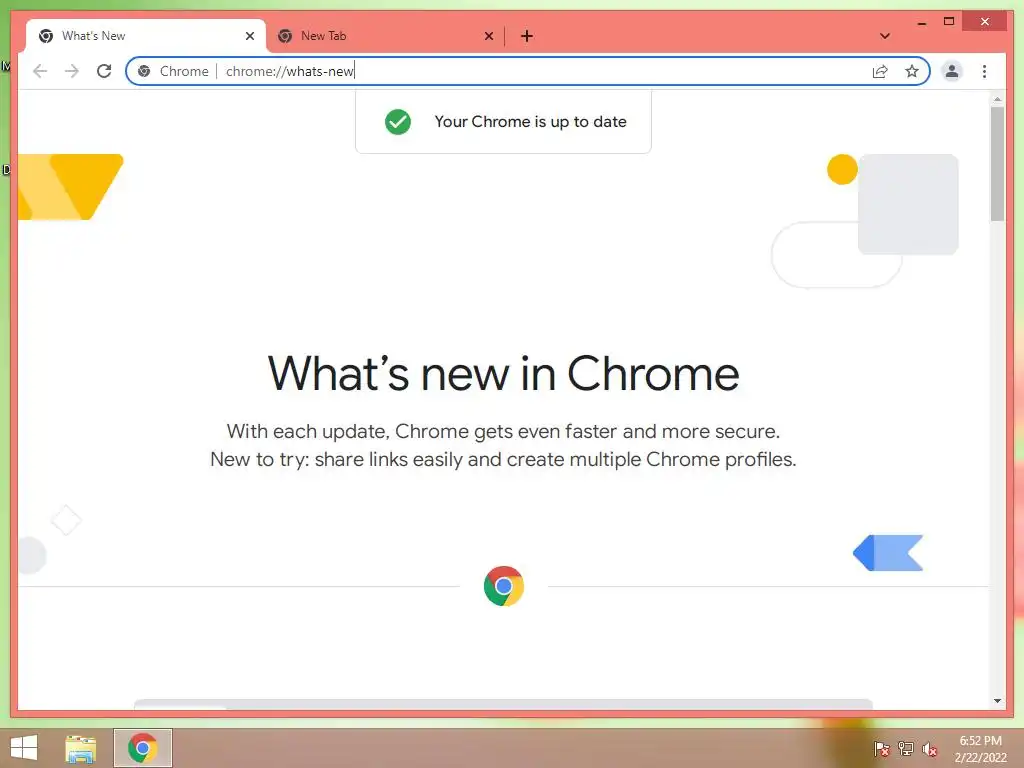The width and height of the screenshot is (1024, 768).
Task: Click the green up-to-date checkmark icon
Action: coord(398,122)
